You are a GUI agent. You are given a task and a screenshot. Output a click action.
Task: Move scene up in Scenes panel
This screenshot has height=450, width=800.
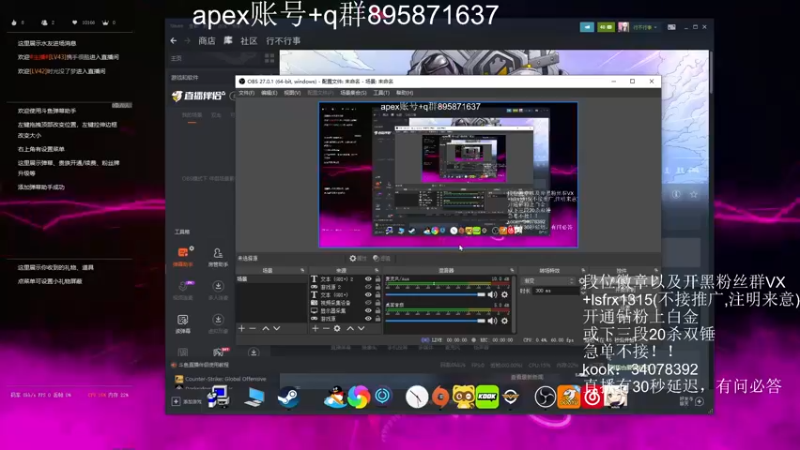(x=266, y=329)
